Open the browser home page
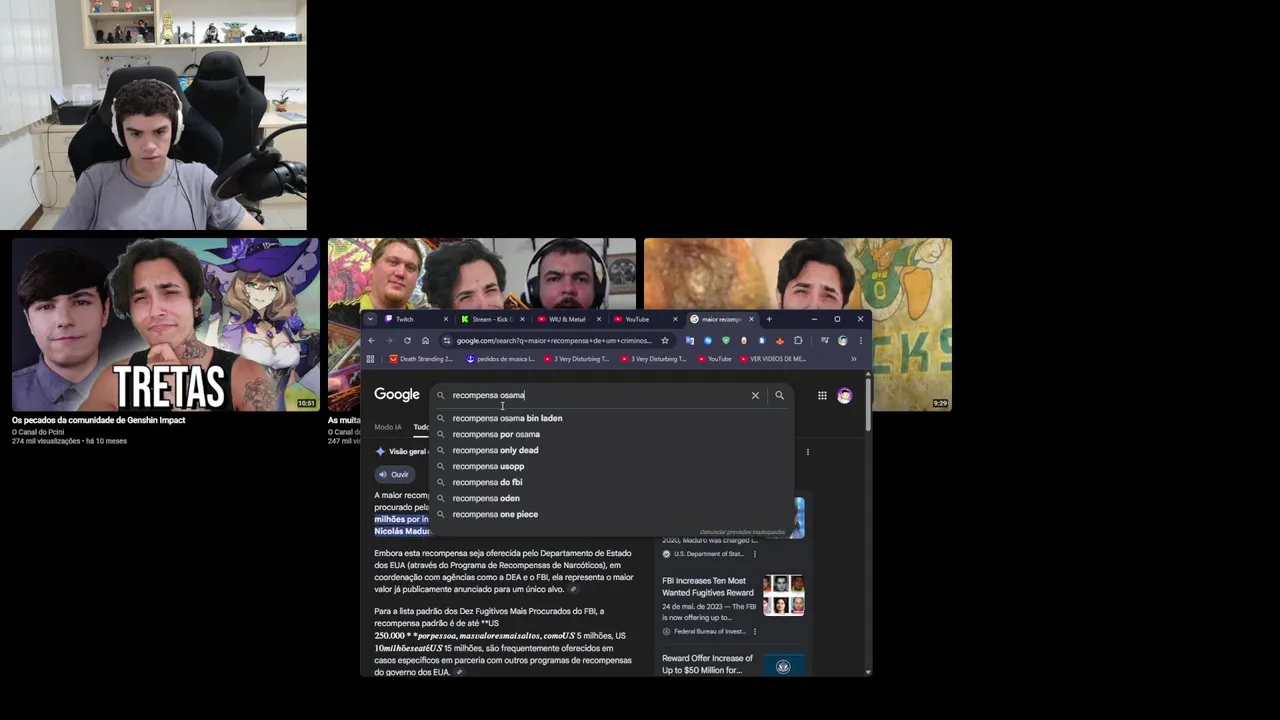 tap(425, 340)
